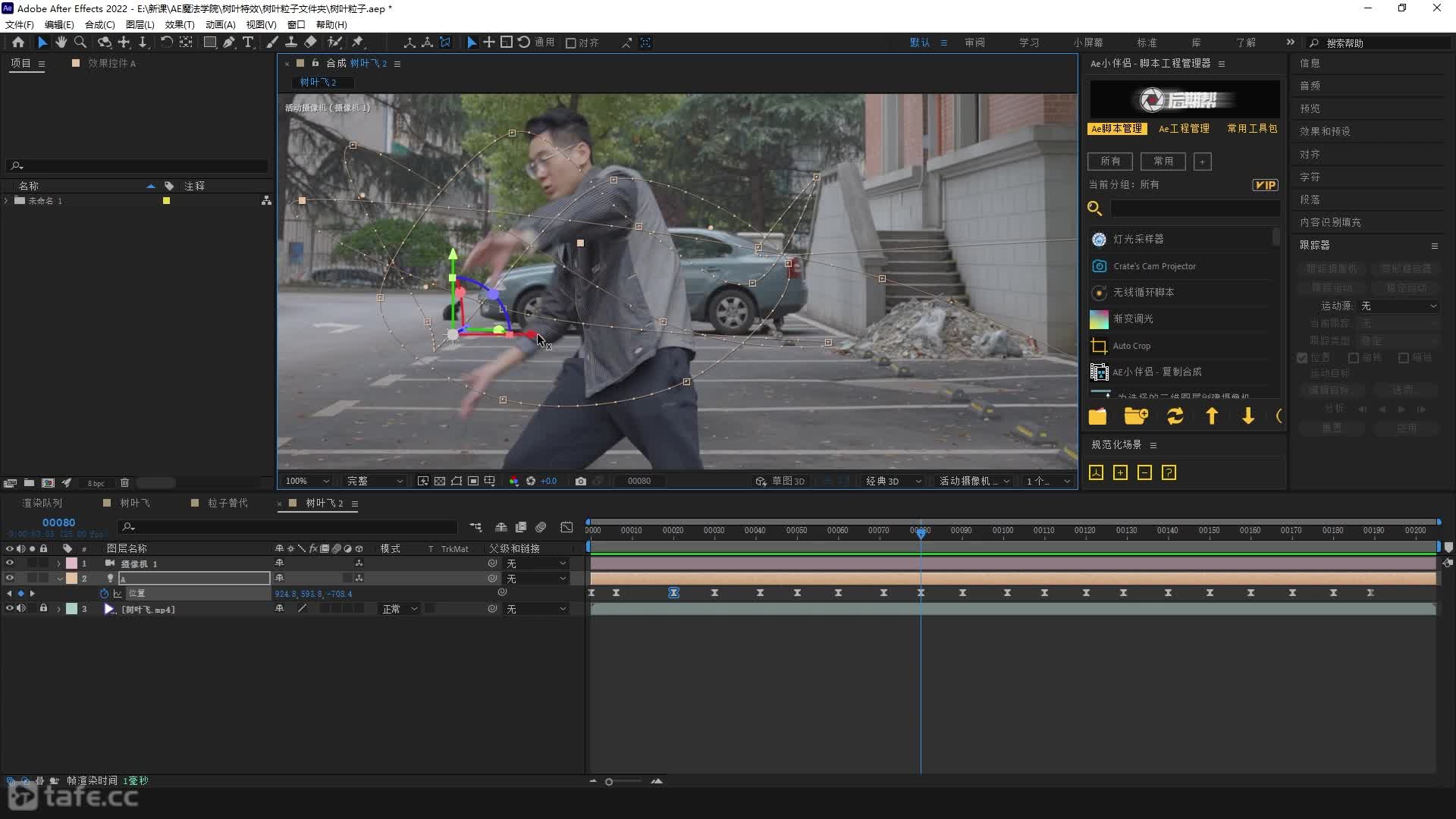Click the VIP badge button
Screen dimensions: 1456x819
click(x=1265, y=185)
